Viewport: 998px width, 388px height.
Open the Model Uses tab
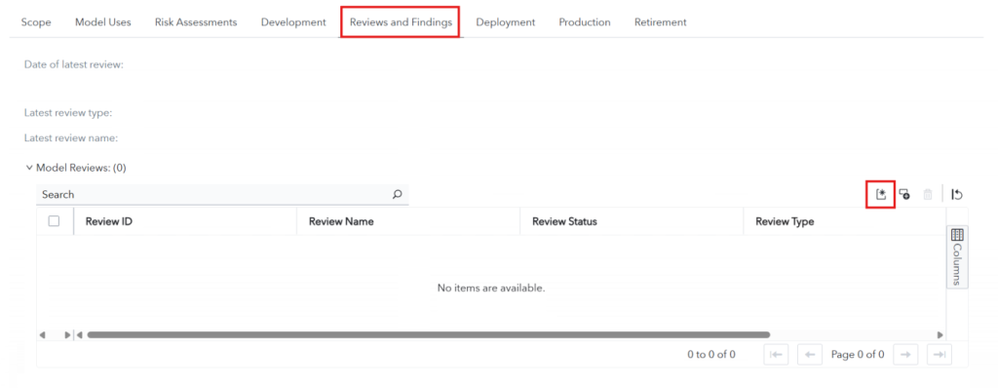103,22
